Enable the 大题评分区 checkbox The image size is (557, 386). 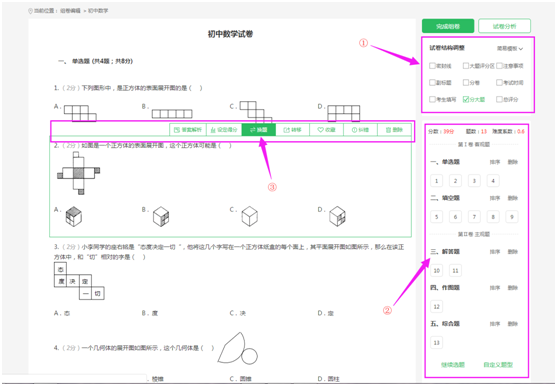(466, 66)
